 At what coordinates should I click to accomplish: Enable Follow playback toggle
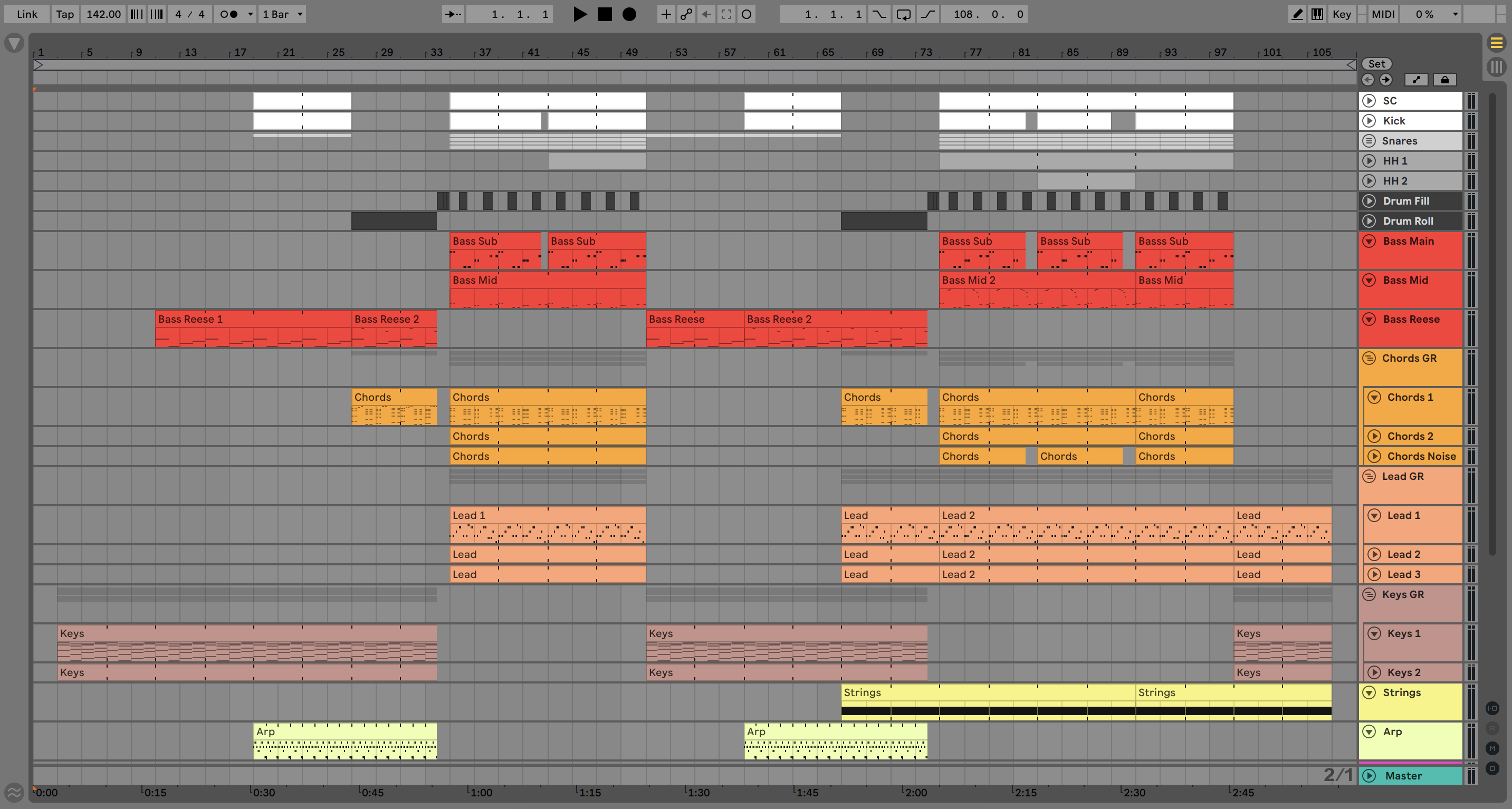(x=452, y=14)
